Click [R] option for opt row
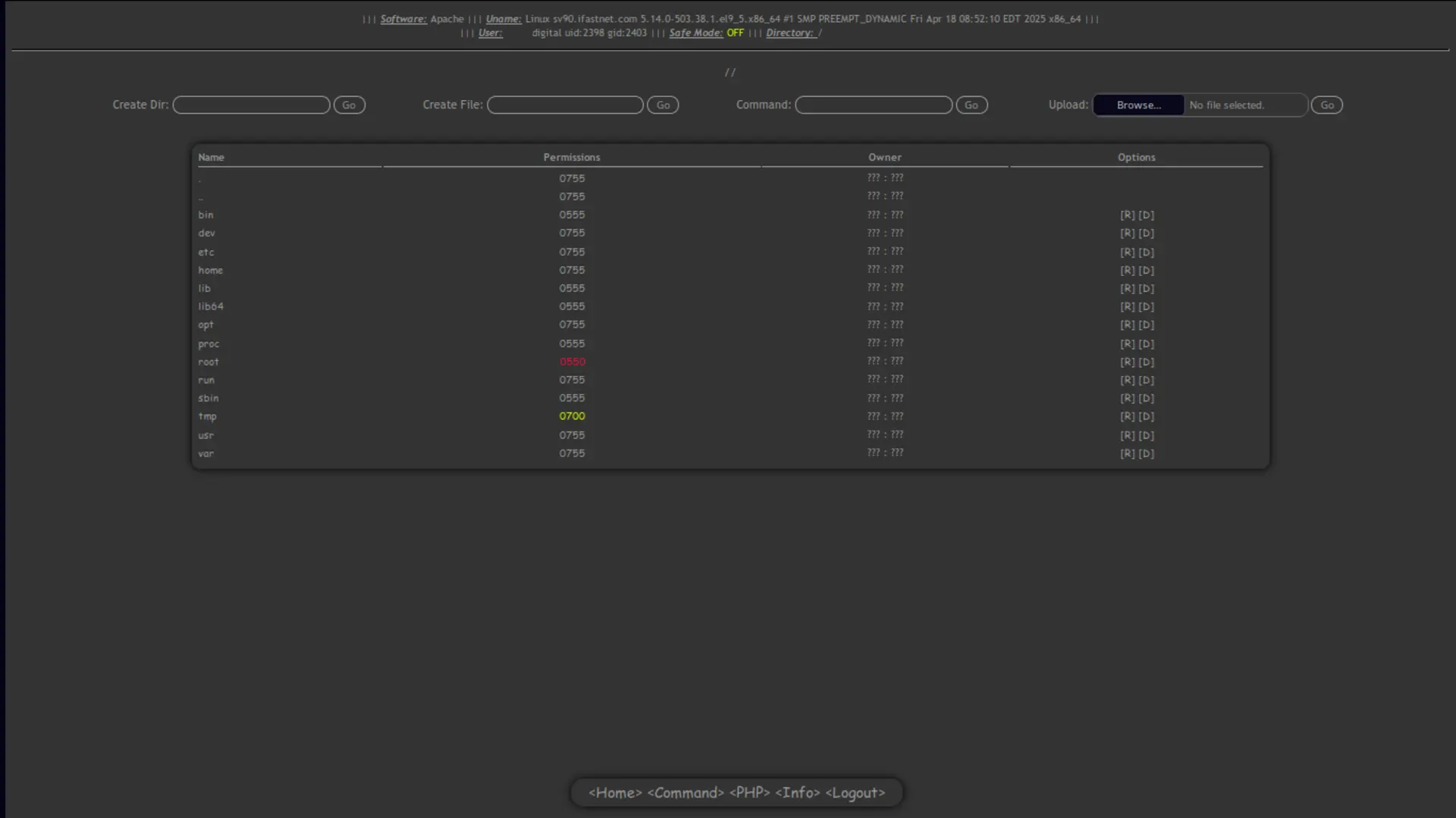The width and height of the screenshot is (1456, 818). pos(1127,324)
